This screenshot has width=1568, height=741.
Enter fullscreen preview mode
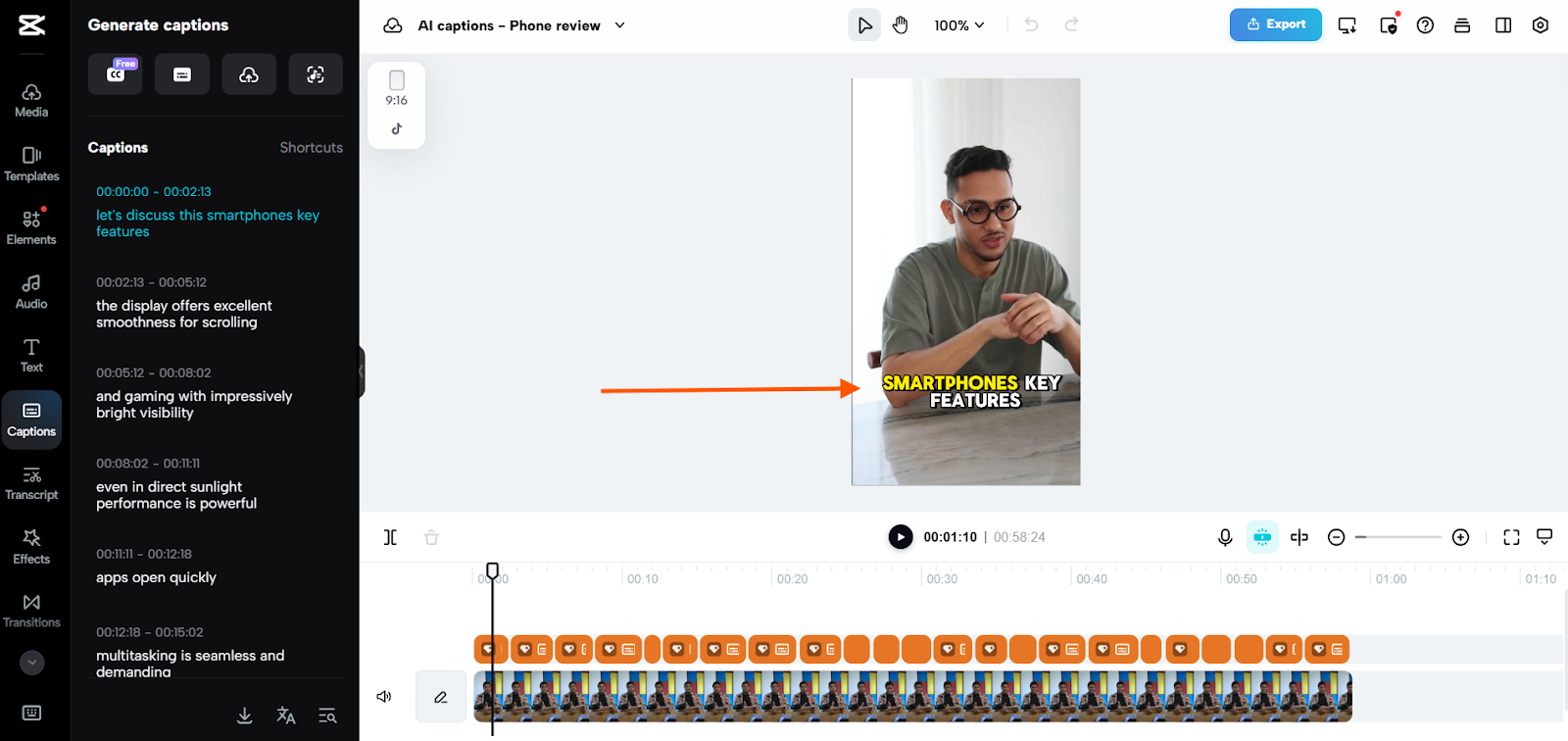(x=1511, y=537)
